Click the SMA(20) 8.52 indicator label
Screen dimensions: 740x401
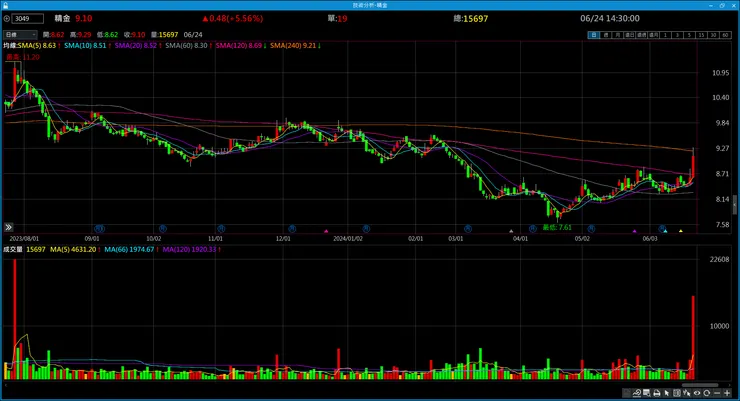[x=138, y=46]
